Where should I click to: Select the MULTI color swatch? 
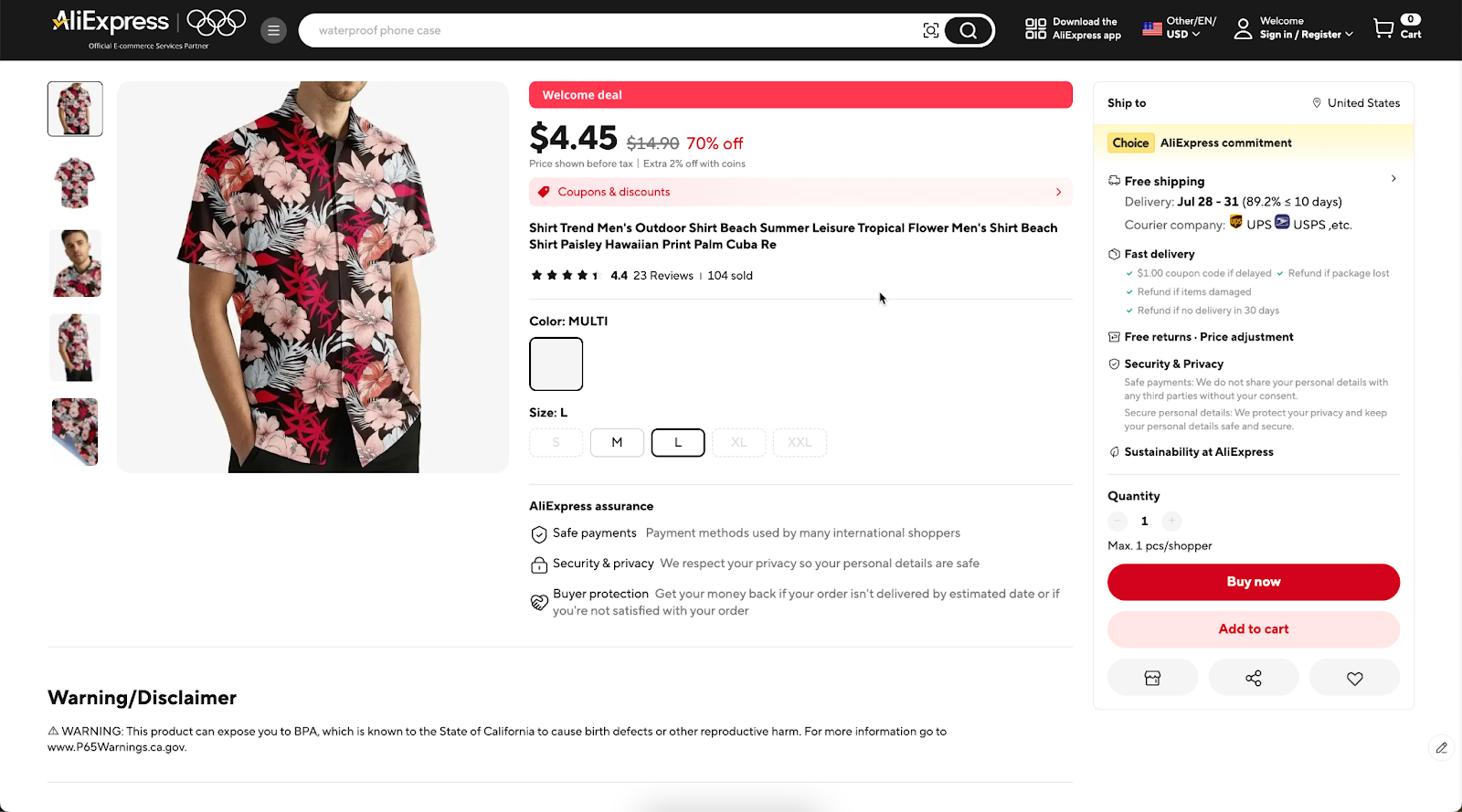pos(556,364)
